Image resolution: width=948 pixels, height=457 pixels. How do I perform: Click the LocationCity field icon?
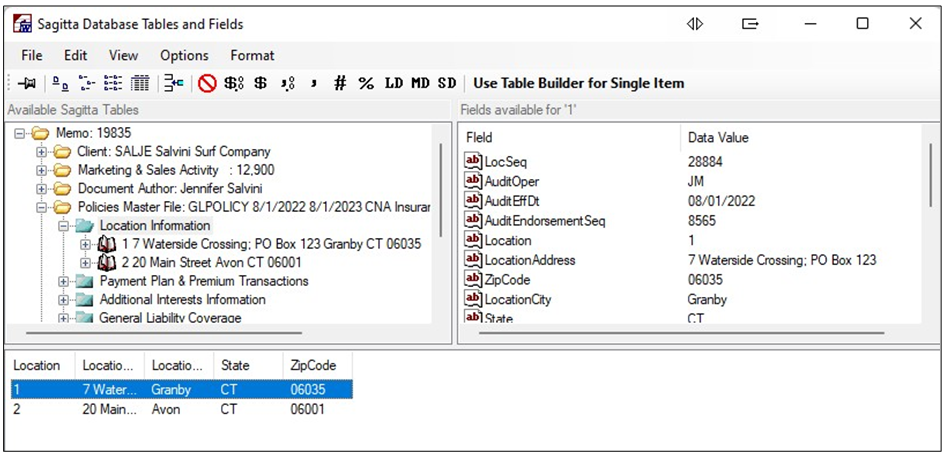click(x=472, y=299)
